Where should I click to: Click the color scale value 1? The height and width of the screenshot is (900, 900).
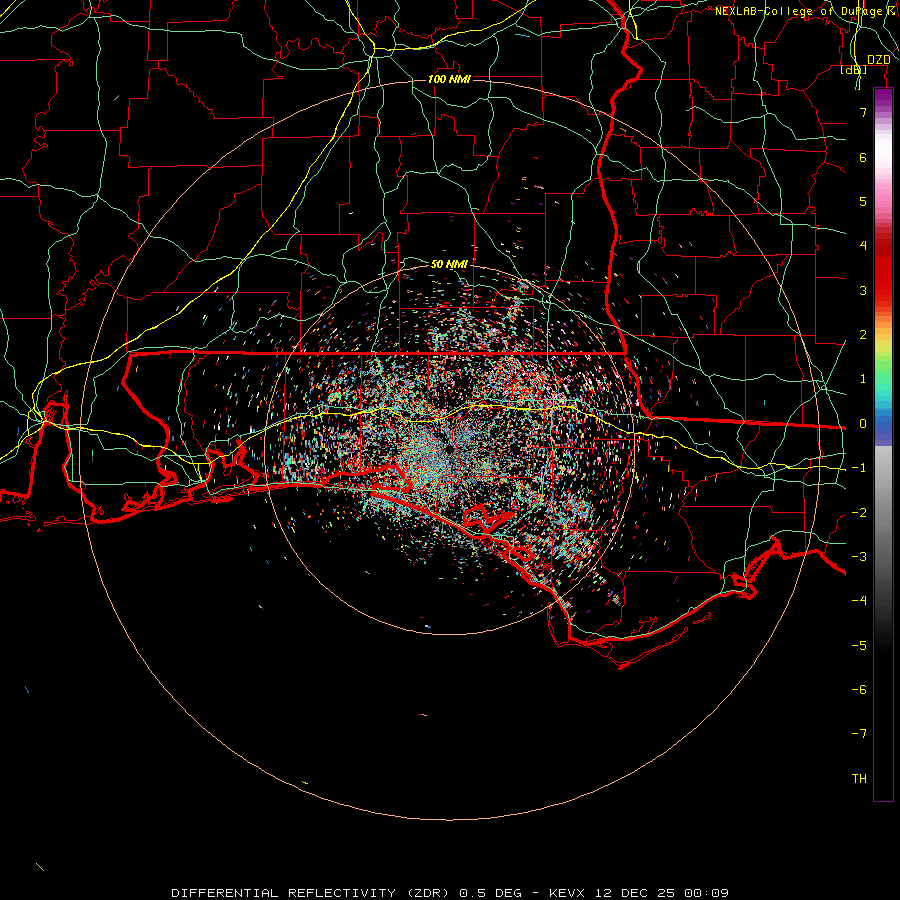(x=863, y=379)
